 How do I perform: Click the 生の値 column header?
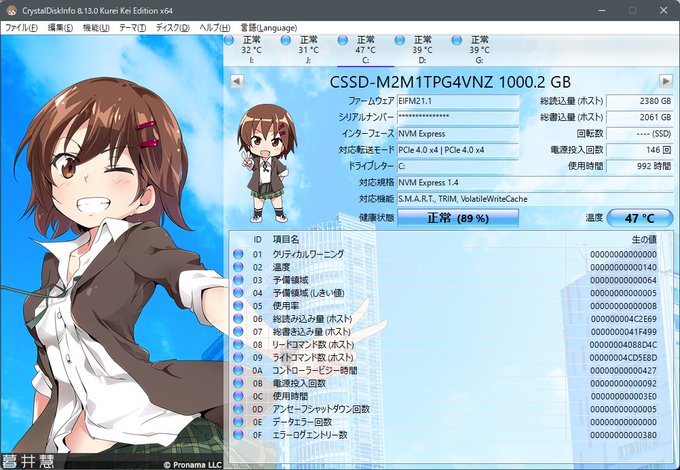click(644, 239)
